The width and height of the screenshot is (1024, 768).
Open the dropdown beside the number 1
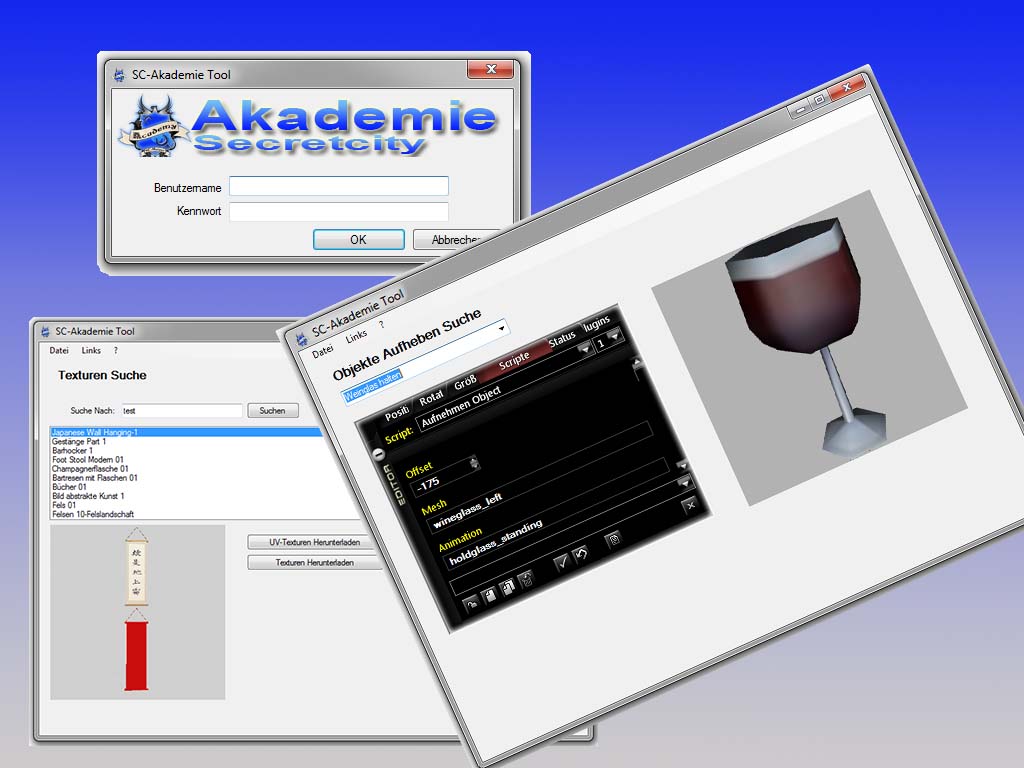coord(615,336)
